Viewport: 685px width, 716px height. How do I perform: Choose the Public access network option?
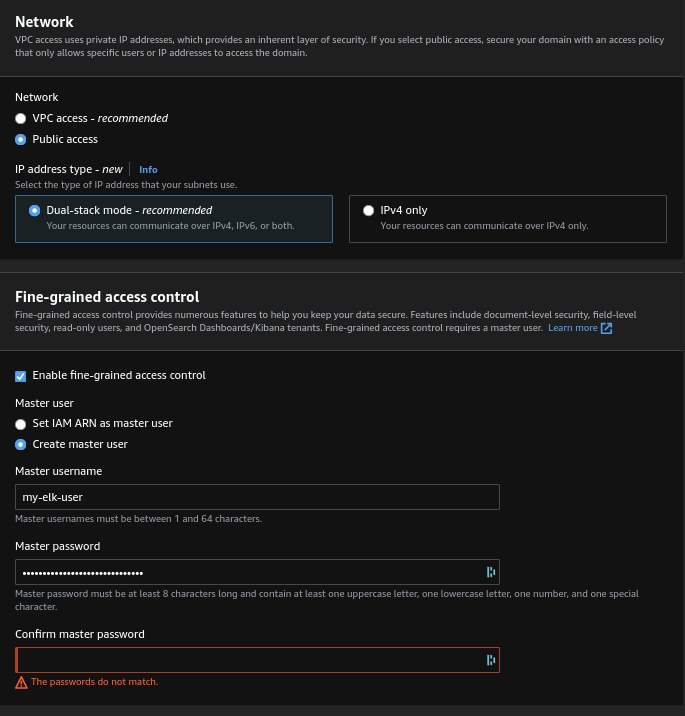[21, 139]
